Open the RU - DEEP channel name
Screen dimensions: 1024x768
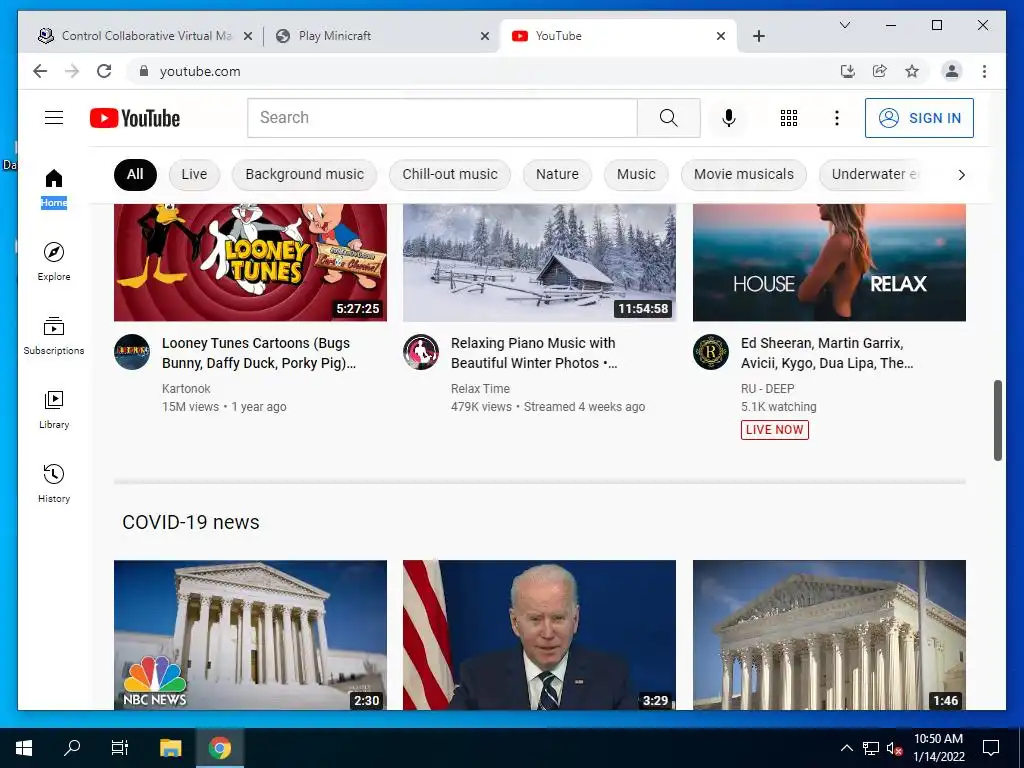click(x=767, y=389)
